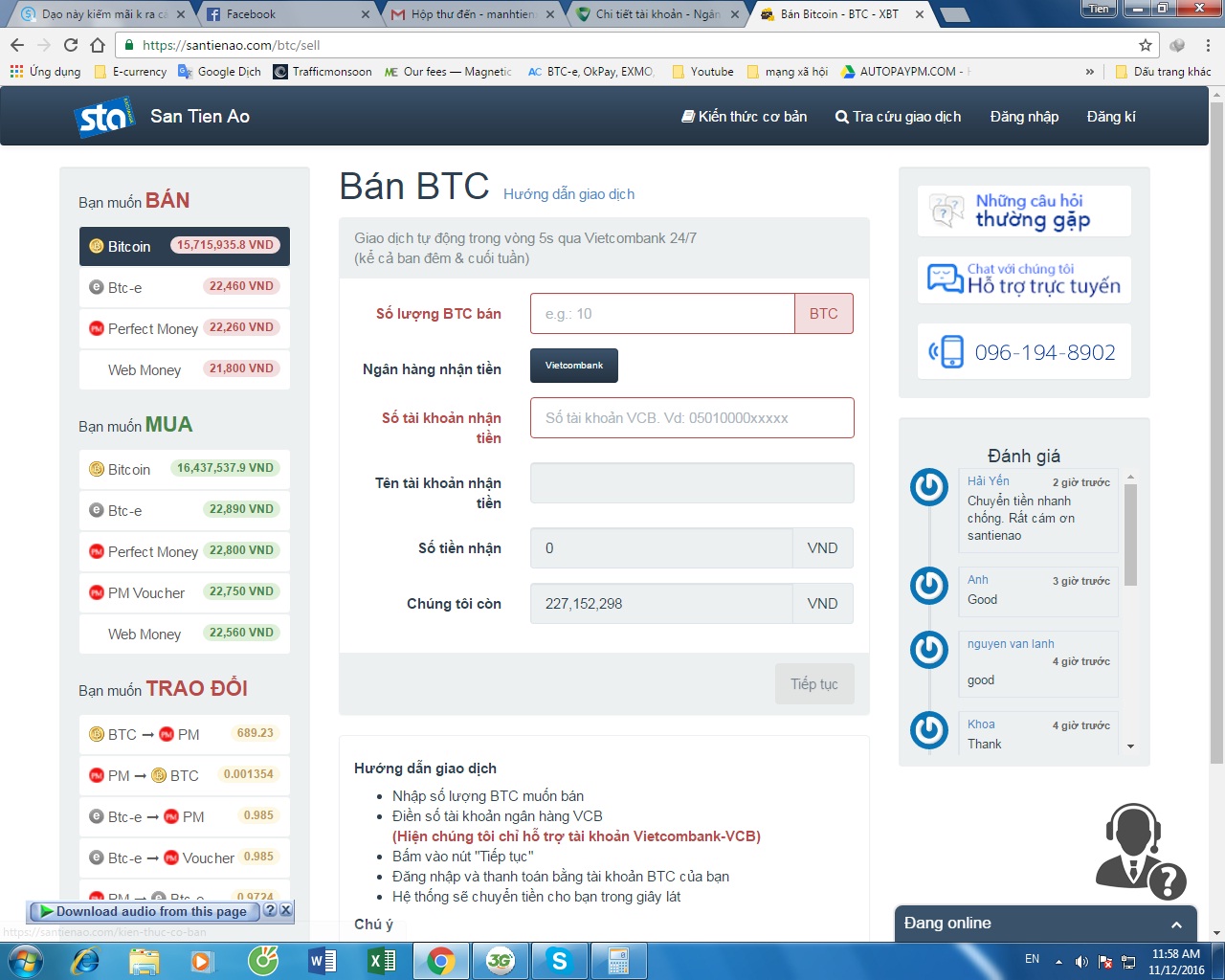Screen dimensions: 1225x980
Task: Open Chrome from the taskbar
Action: (x=440, y=960)
